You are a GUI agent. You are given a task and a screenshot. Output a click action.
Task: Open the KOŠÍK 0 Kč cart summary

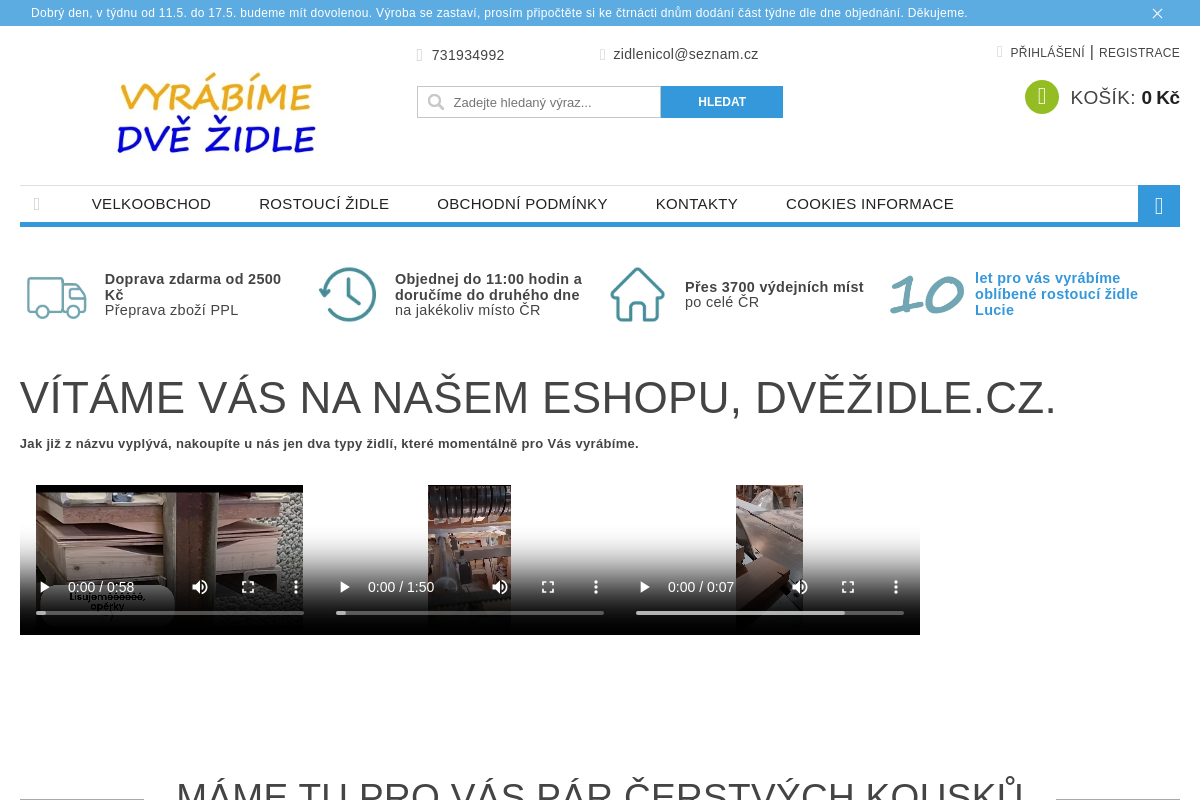click(1125, 98)
